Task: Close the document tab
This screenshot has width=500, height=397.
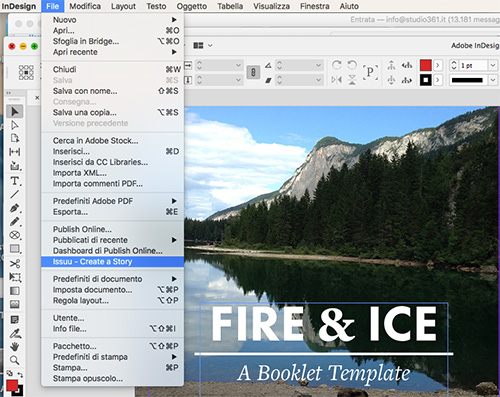Action: pos(37,98)
